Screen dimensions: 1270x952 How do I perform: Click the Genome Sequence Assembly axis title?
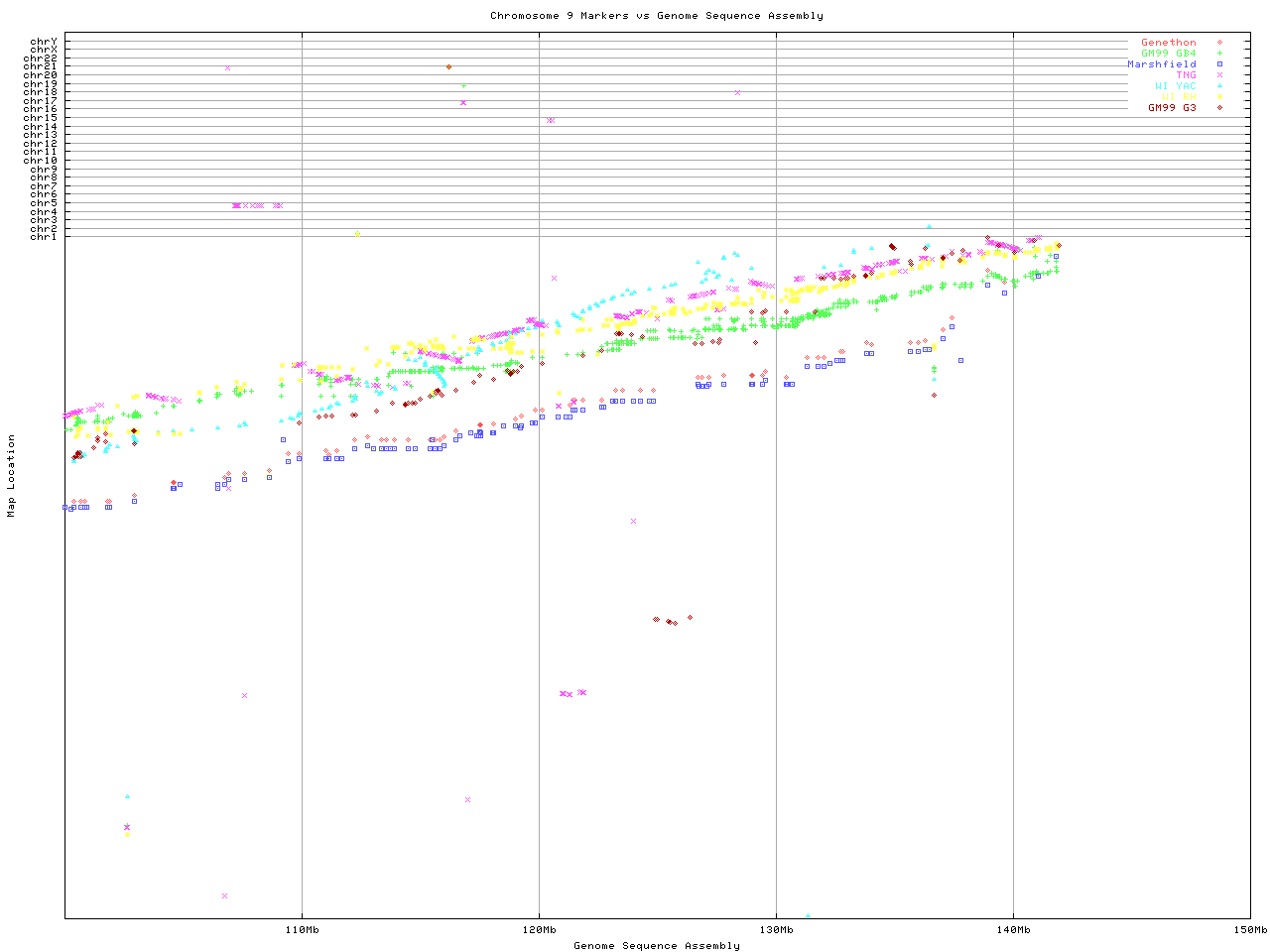656,946
